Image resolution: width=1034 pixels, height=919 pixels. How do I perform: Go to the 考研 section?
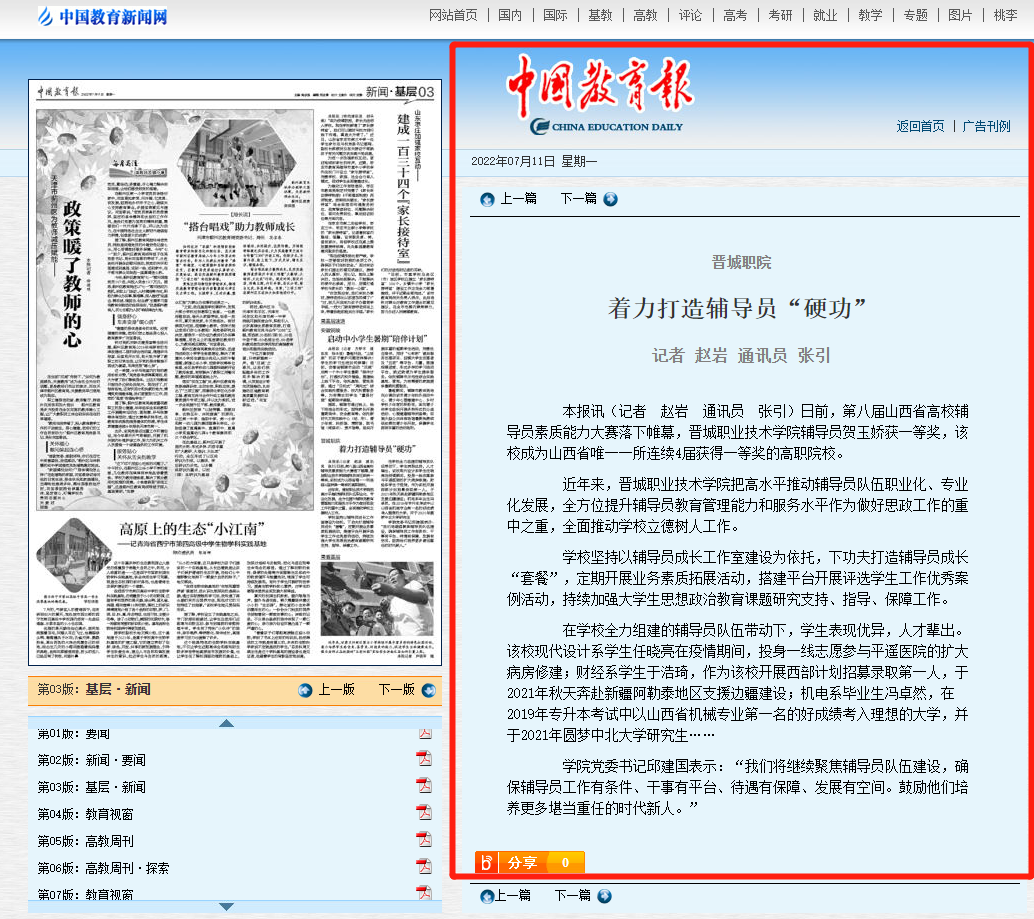(780, 15)
